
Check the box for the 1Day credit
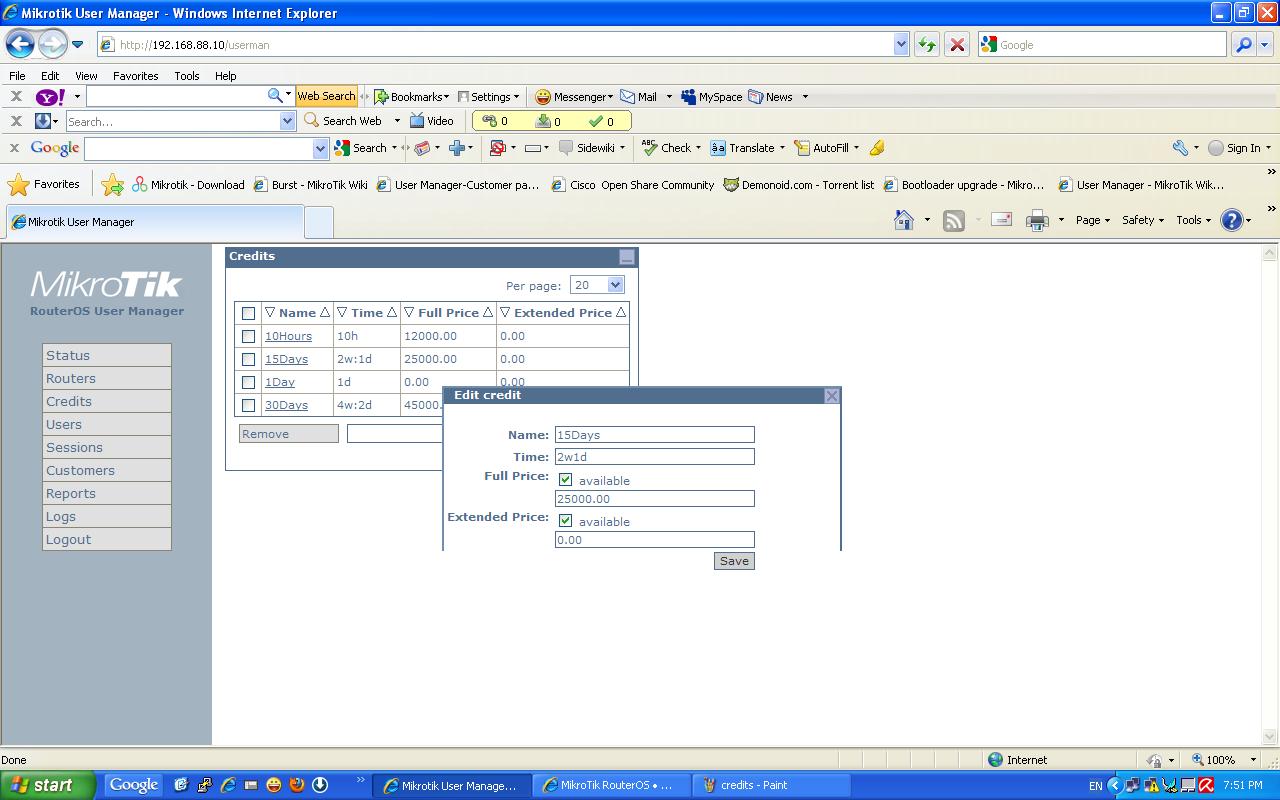pyautogui.click(x=248, y=382)
